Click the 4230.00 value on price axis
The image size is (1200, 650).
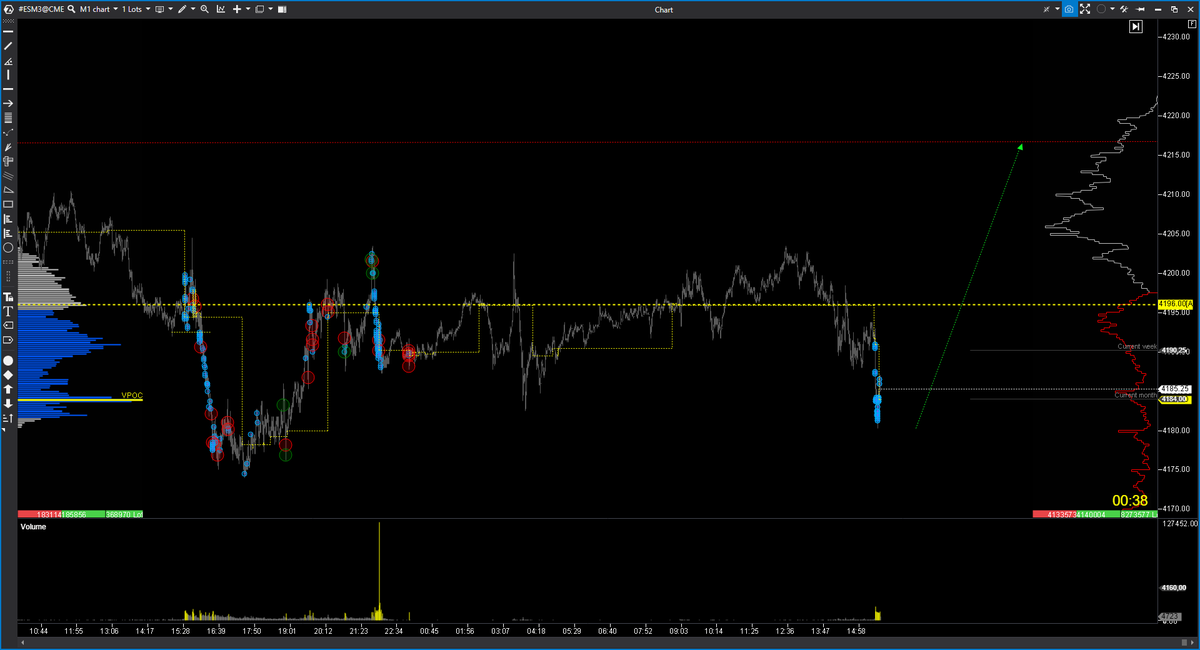point(1174,37)
